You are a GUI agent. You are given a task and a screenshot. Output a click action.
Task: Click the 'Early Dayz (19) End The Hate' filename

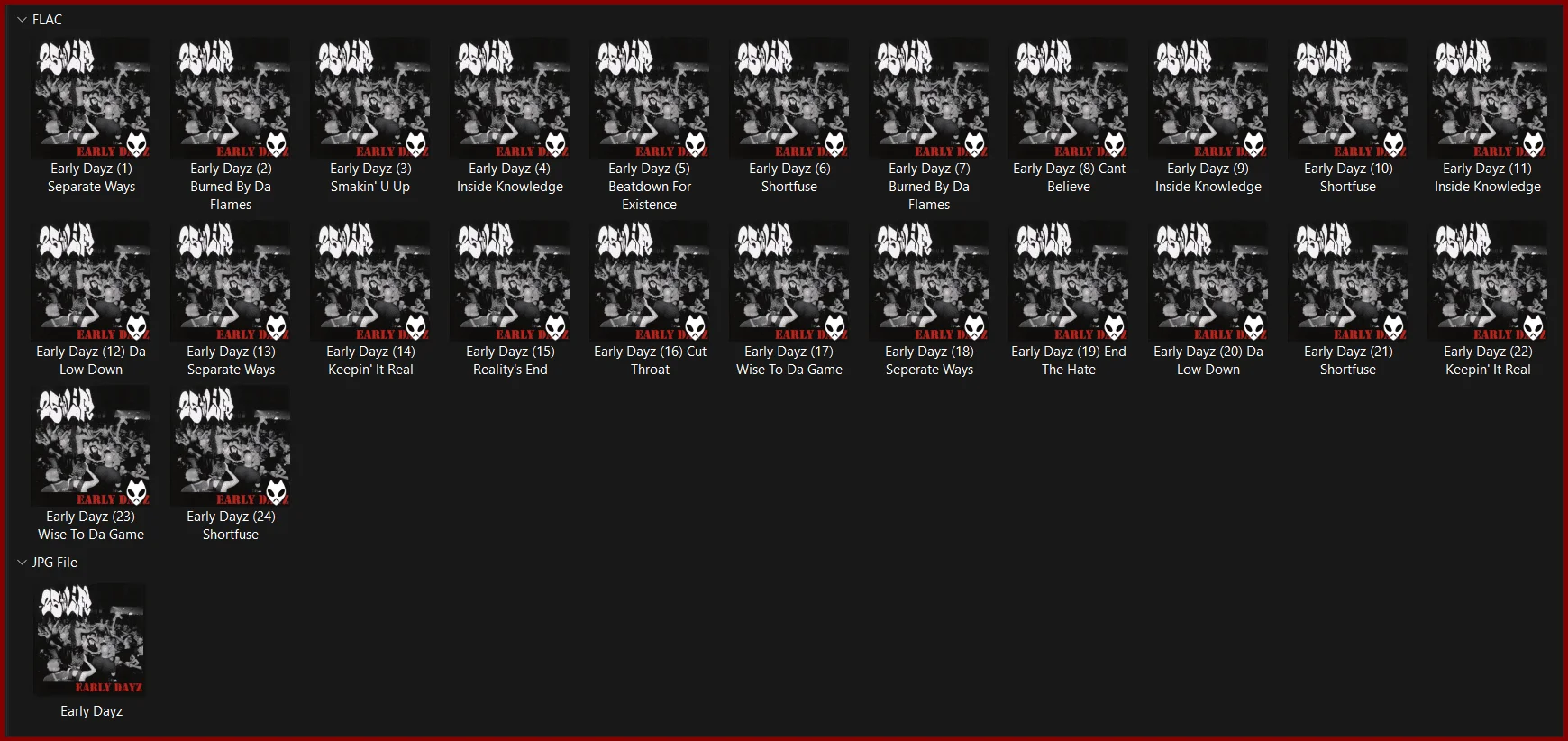pos(1069,361)
